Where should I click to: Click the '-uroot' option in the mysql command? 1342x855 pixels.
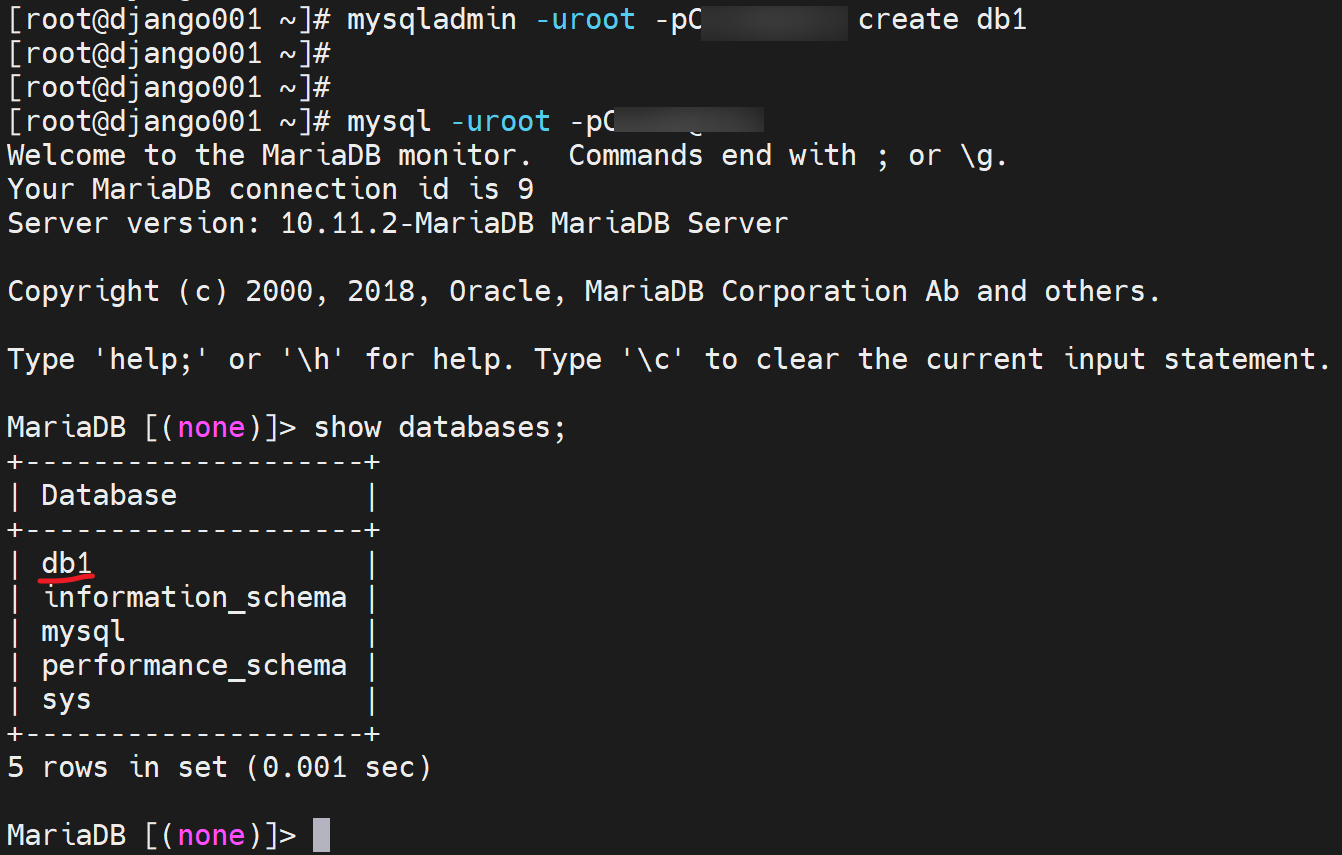tap(499, 121)
